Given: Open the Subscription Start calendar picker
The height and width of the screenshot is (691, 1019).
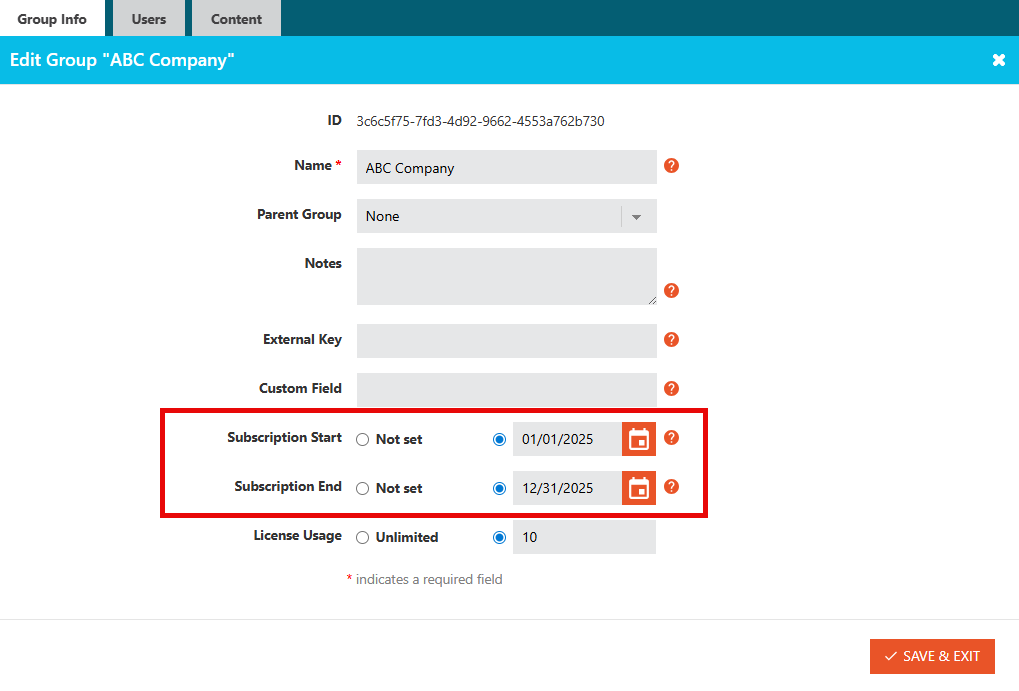Looking at the screenshot, I should (x=638, y=439).
